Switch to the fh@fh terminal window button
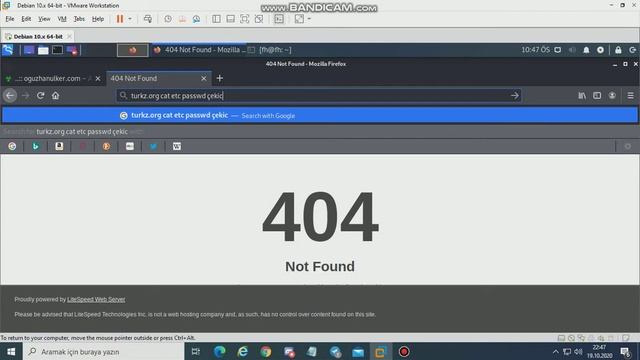Image resolution: width=640 pixels, height=360 pixels. (x=270, y=50)
